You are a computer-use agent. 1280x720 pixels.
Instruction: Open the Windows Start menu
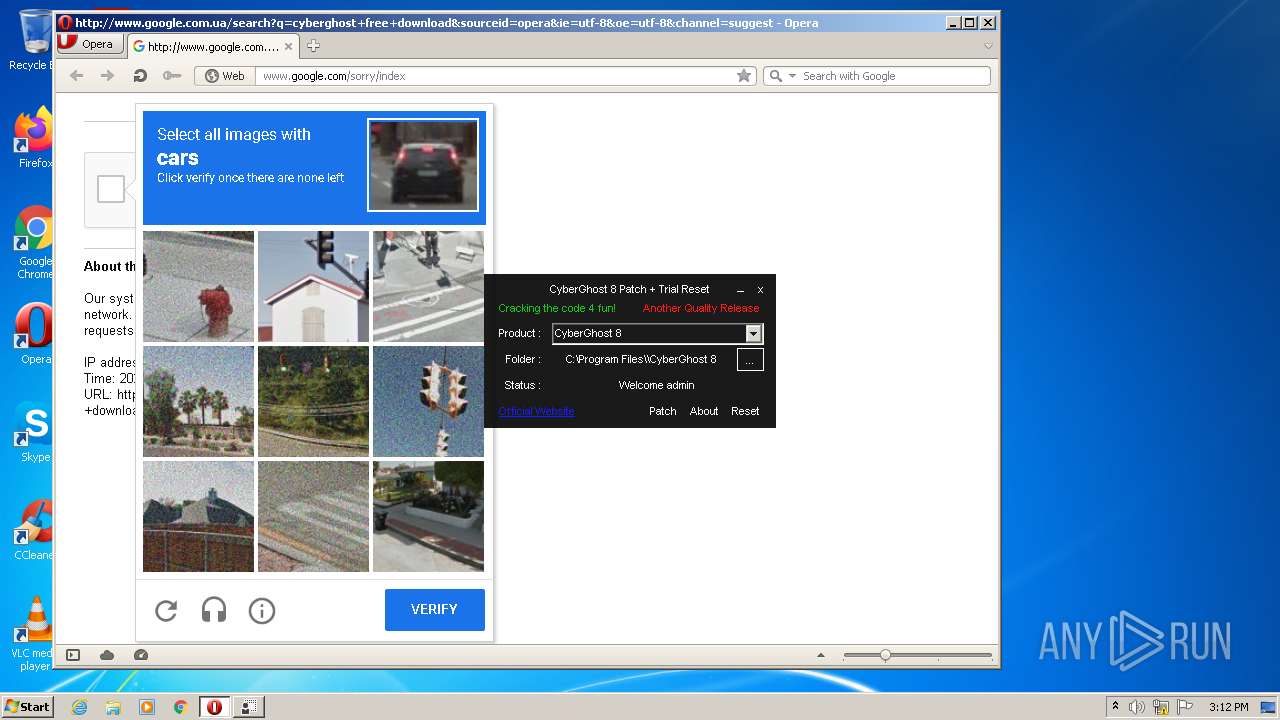pyautogui.click(x=27, y=706)
